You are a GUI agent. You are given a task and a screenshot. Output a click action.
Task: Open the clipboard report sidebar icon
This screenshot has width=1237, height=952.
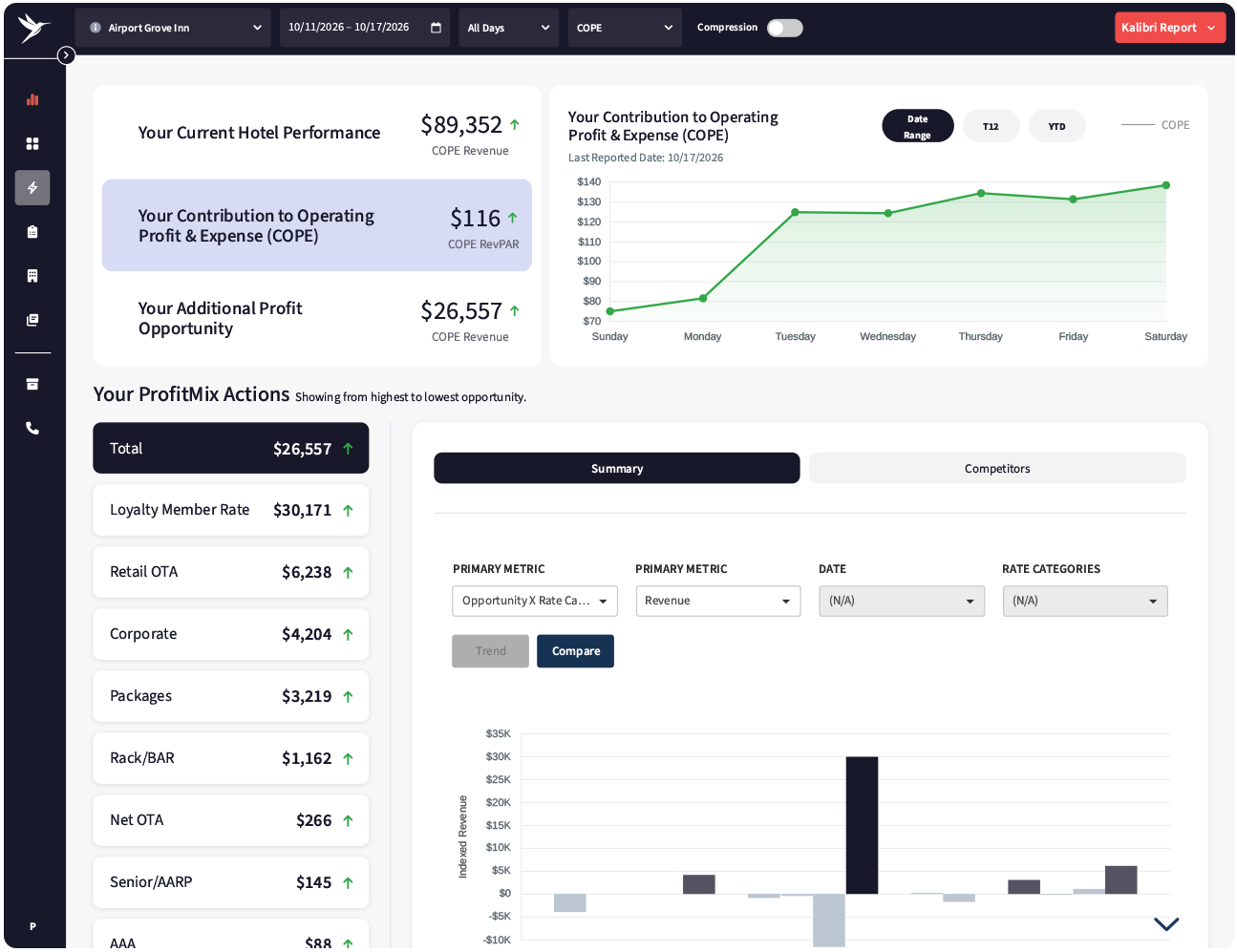pyautogui.click(x=32, y=231)
